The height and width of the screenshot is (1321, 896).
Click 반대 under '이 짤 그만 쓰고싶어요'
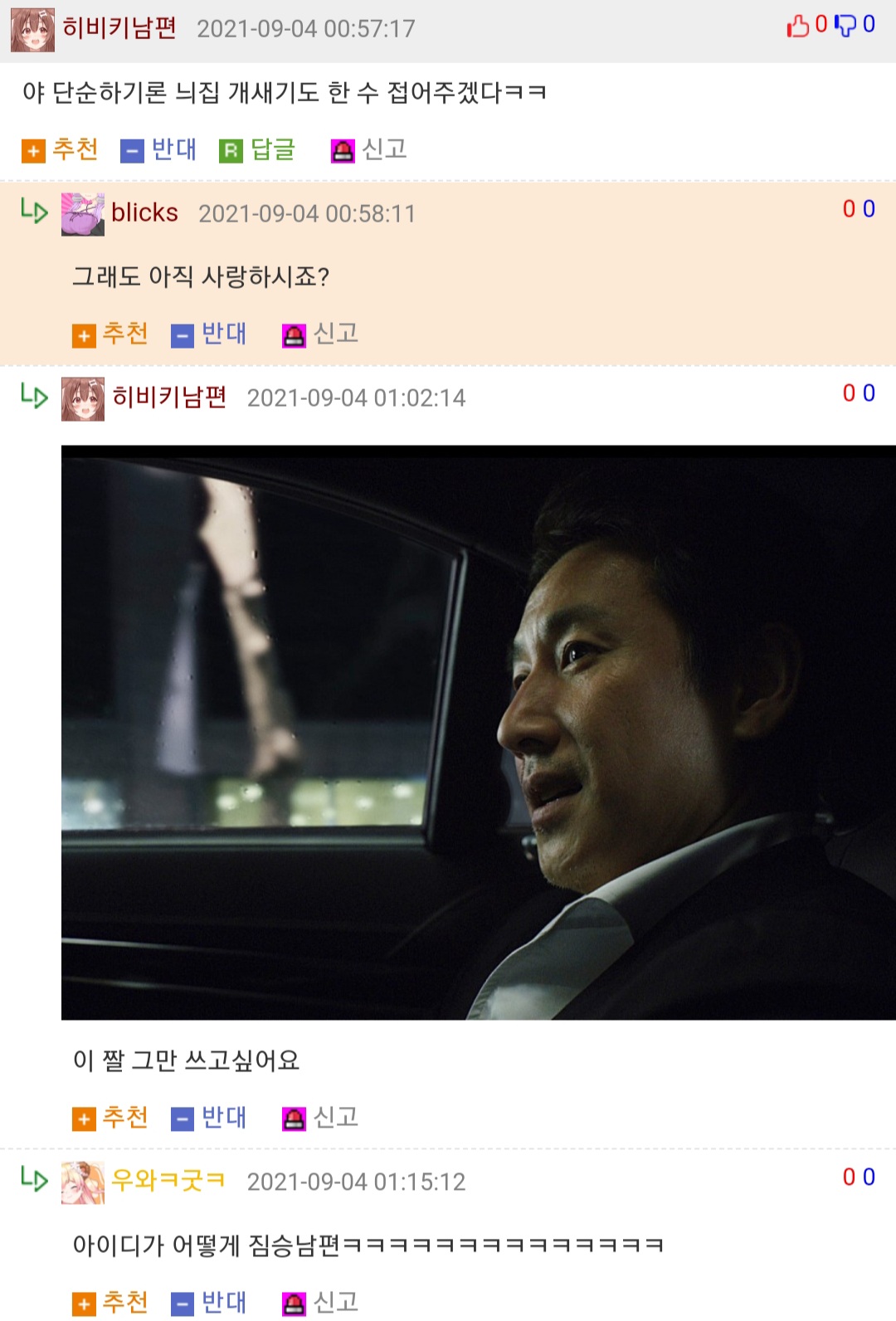point(209,1118)
